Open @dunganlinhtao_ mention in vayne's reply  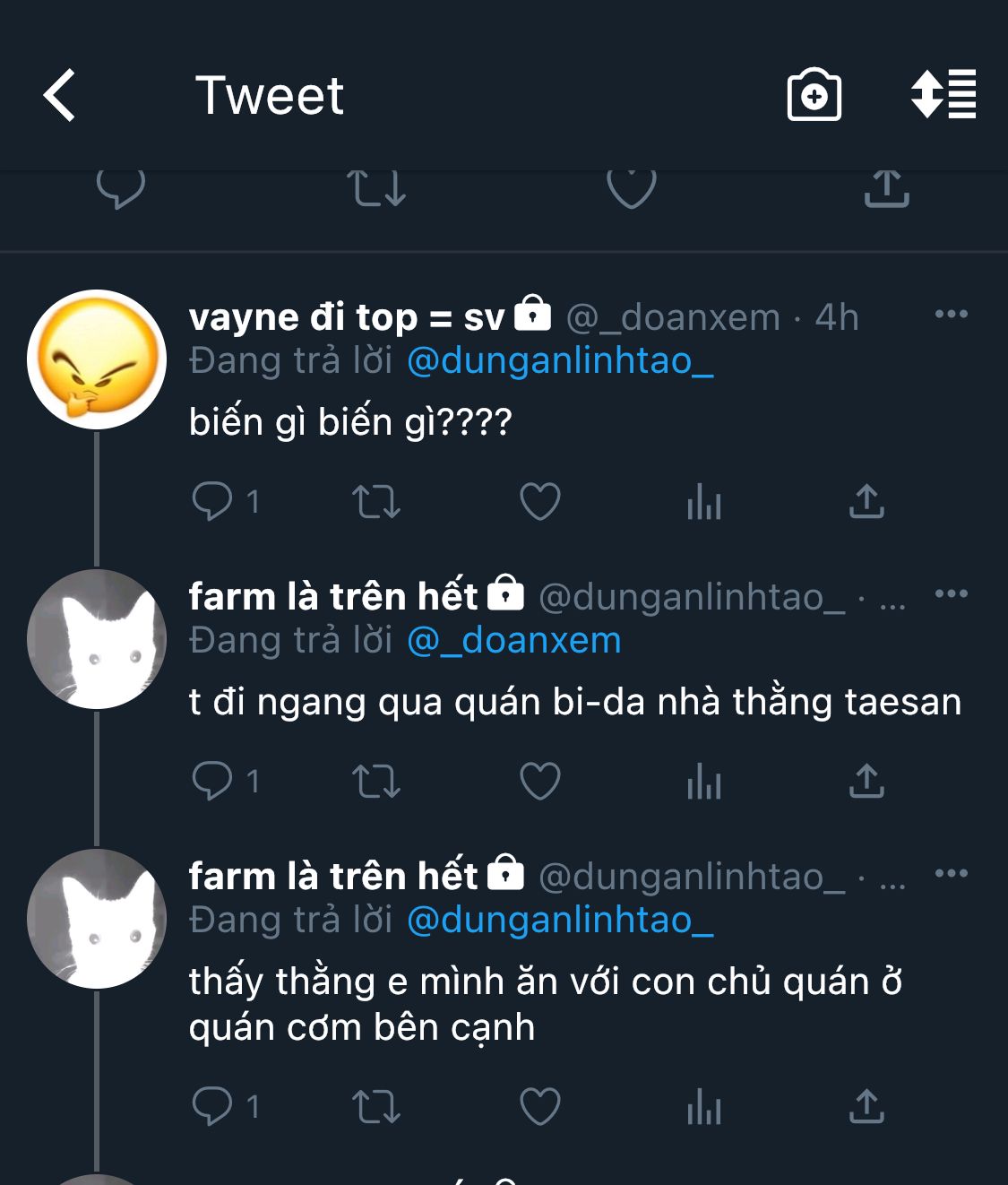560,361
